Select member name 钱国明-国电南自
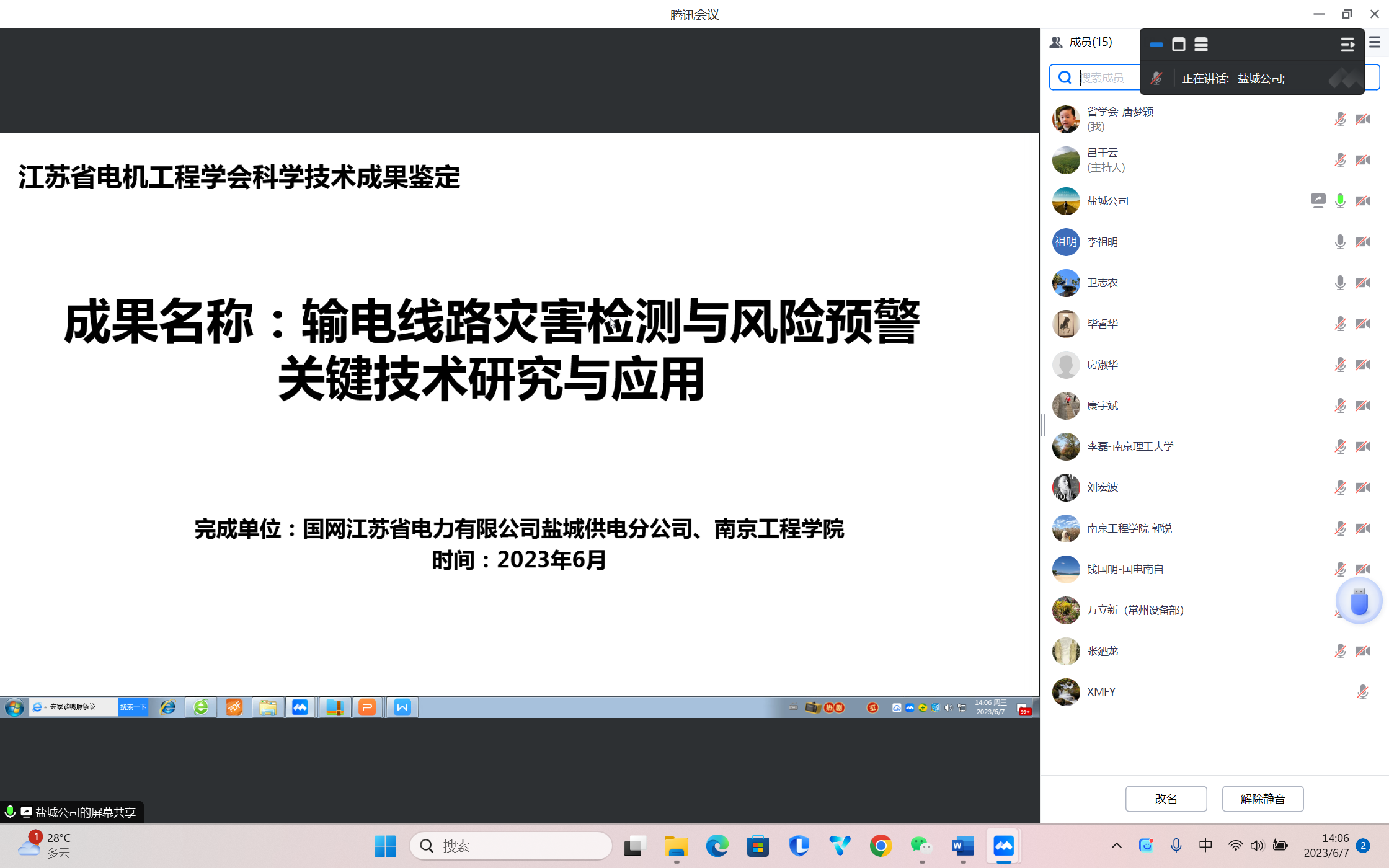 (x=1125, y=569)
